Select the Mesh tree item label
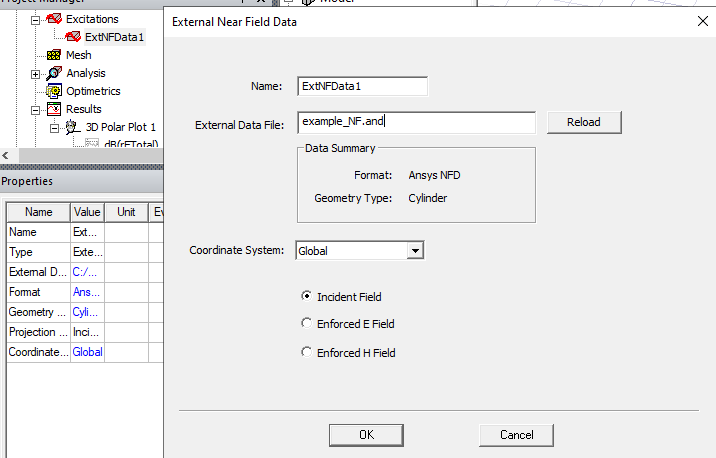716x458 pixels. pyautogui.click(x=79, y=55)
